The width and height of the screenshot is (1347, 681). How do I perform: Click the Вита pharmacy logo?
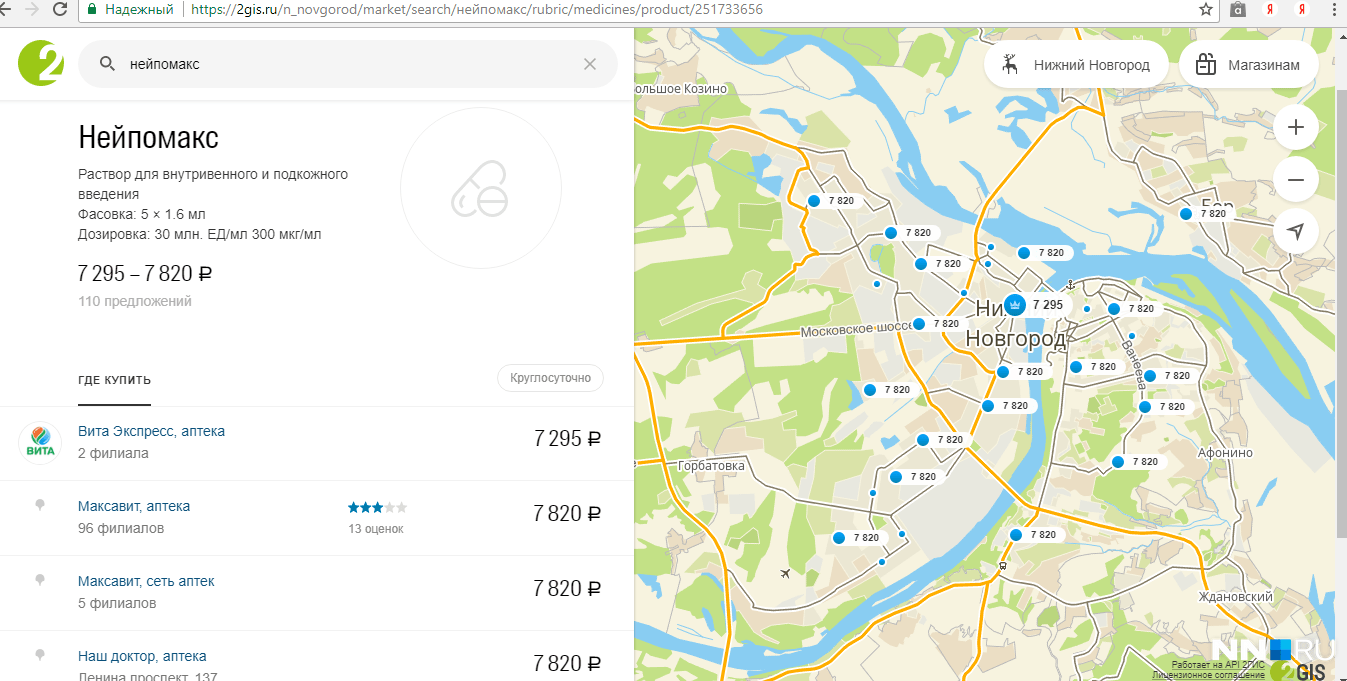tap(40, 443)
